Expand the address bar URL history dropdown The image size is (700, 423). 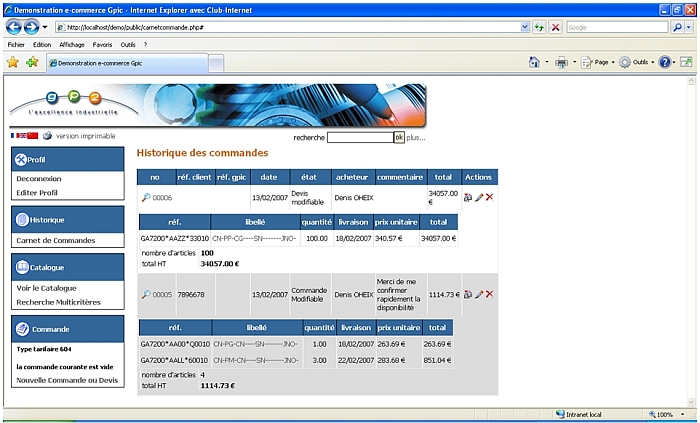point(523,27)
